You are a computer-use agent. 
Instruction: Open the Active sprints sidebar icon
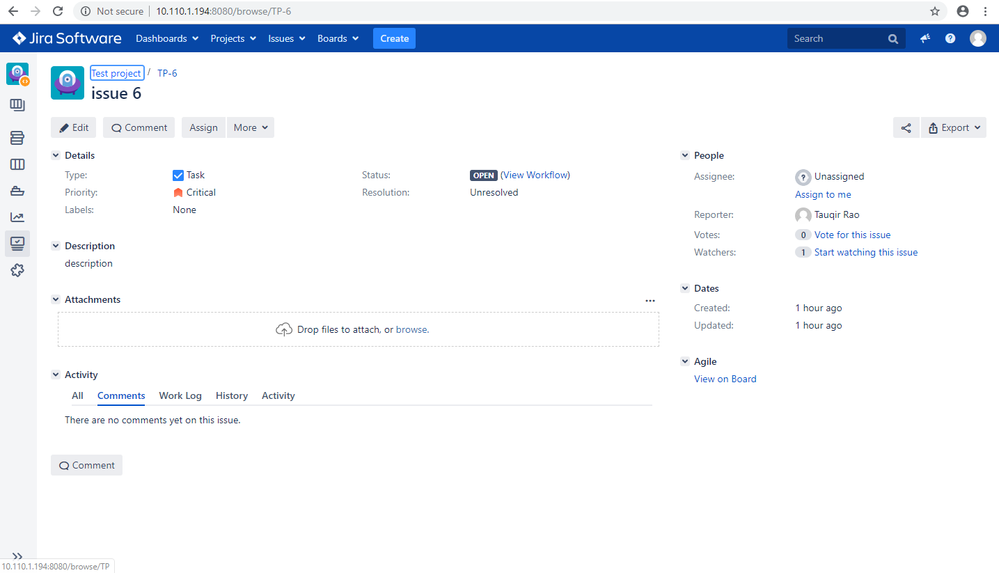coord(17,164)
